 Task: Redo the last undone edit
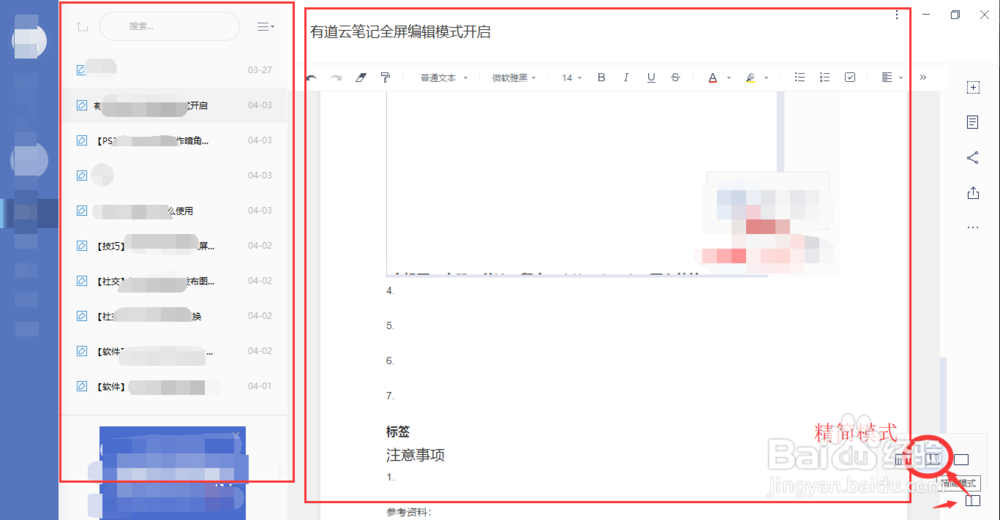pos(336,78)
